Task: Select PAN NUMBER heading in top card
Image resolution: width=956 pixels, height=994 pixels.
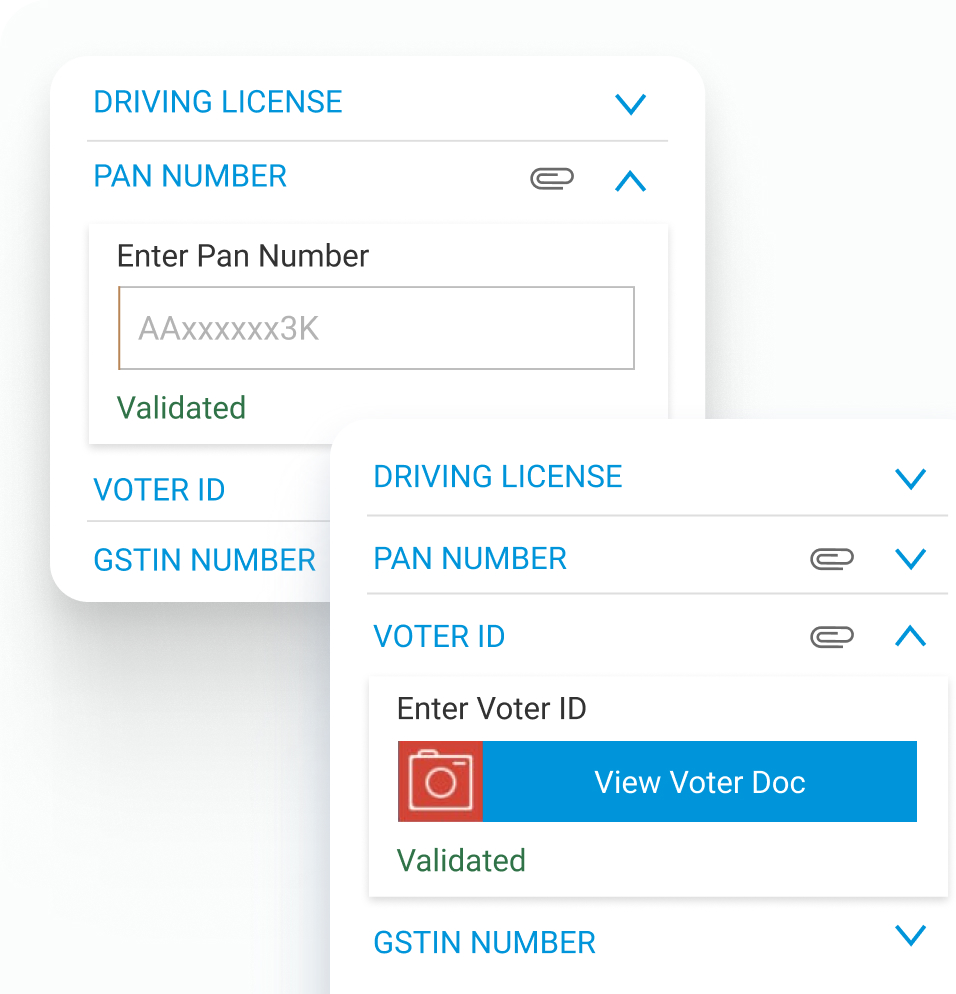Action: pos(190,176)
